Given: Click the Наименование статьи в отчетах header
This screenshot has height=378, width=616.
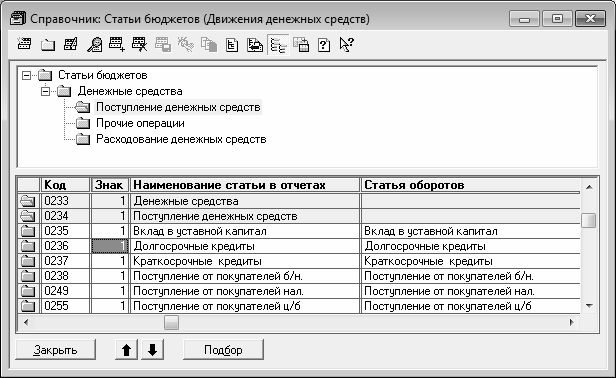Looking at the screenshot, I should coord(245,185).
